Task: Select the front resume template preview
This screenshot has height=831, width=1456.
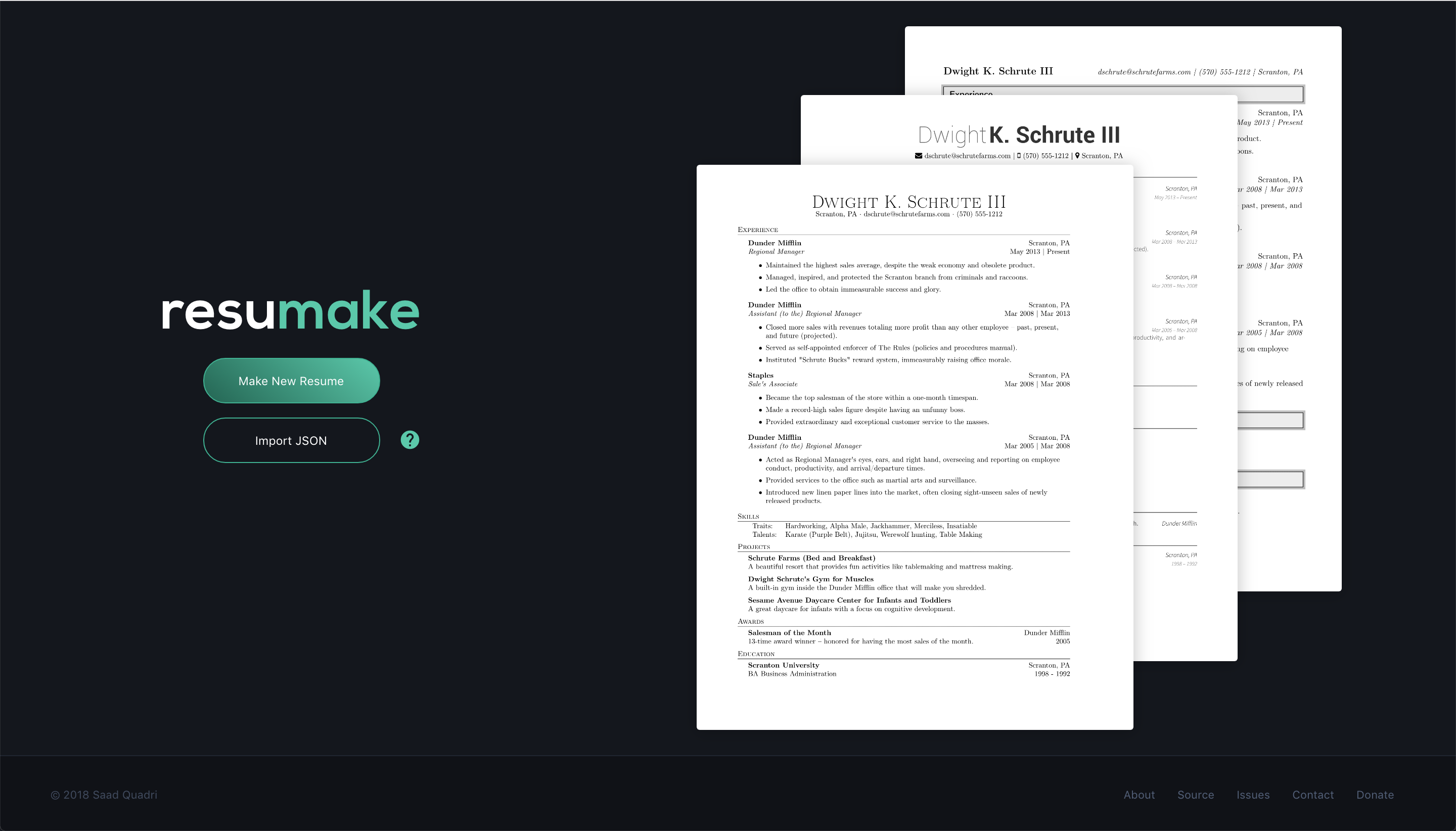Action: coord(915,447)
